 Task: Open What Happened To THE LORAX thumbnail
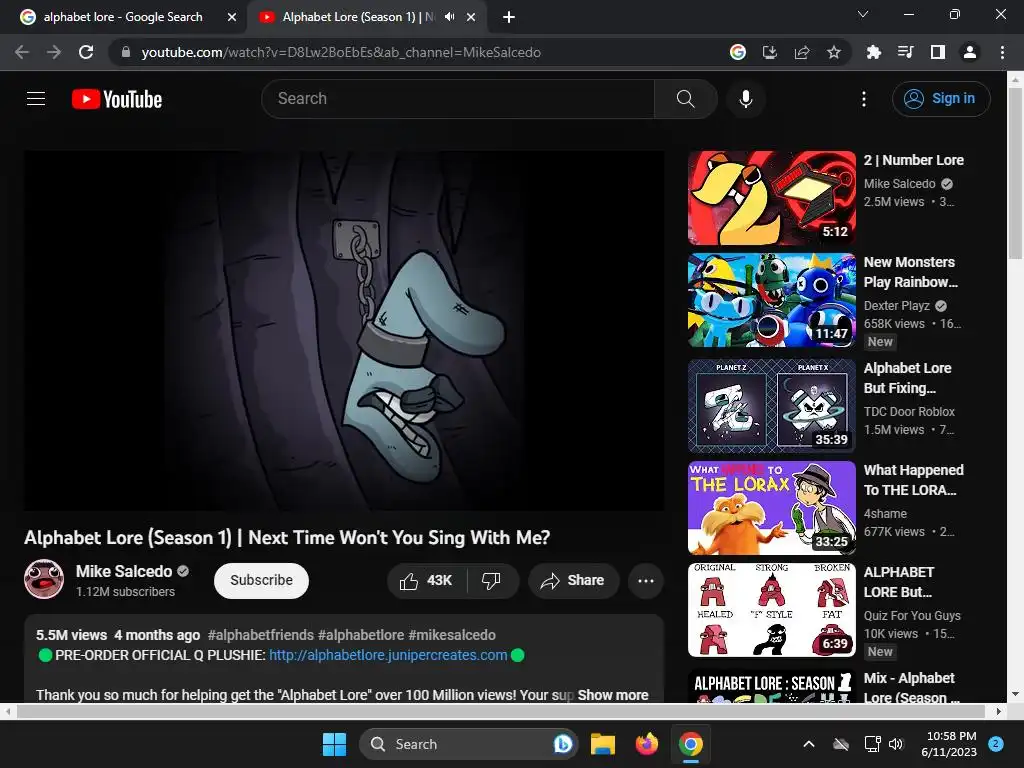click(x=771, y=508)
